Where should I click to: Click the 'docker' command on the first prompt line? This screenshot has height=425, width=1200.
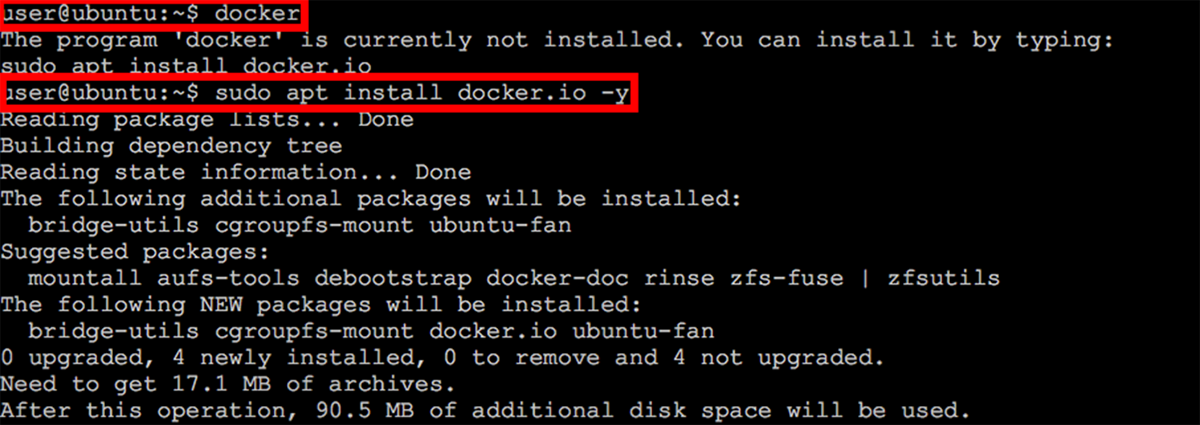257,15
